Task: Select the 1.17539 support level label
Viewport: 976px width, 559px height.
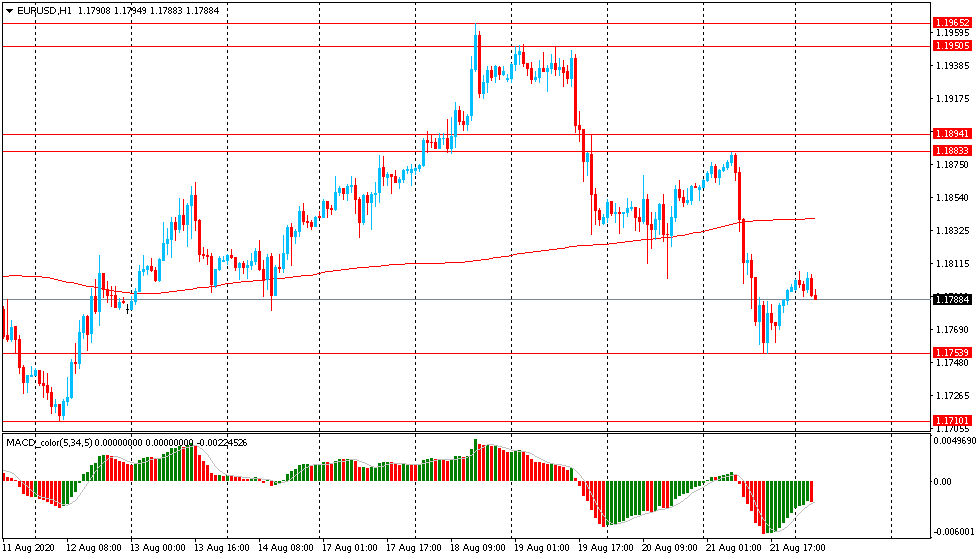Action: click(952, 353)
